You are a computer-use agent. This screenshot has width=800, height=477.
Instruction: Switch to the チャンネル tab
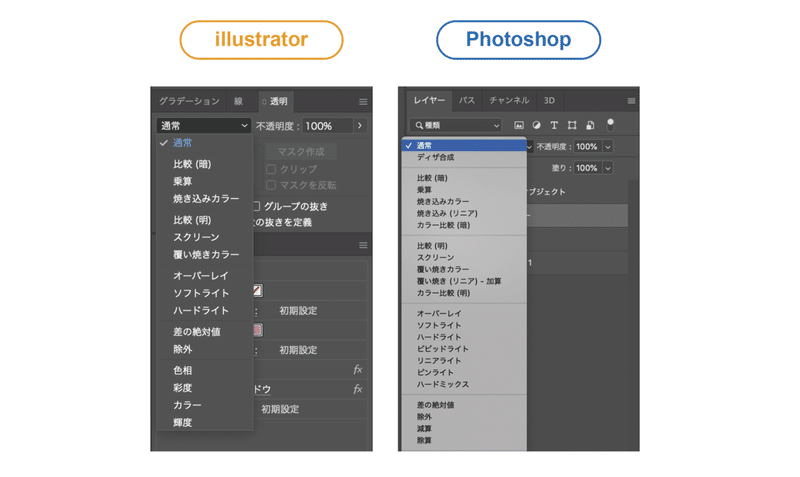tap(509, 101)
